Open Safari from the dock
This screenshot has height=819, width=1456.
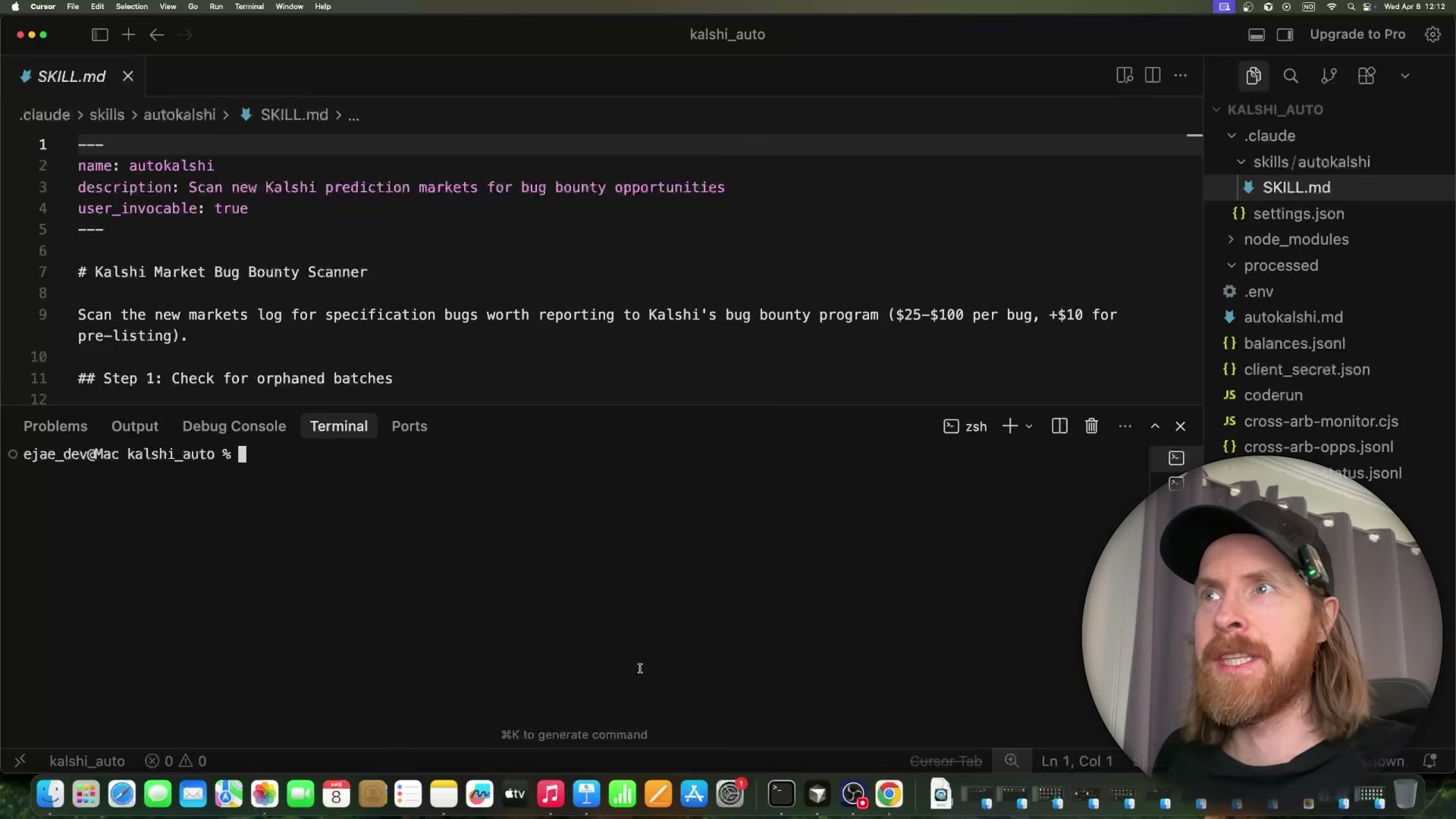pyautogui.click(x=122, y=794)
